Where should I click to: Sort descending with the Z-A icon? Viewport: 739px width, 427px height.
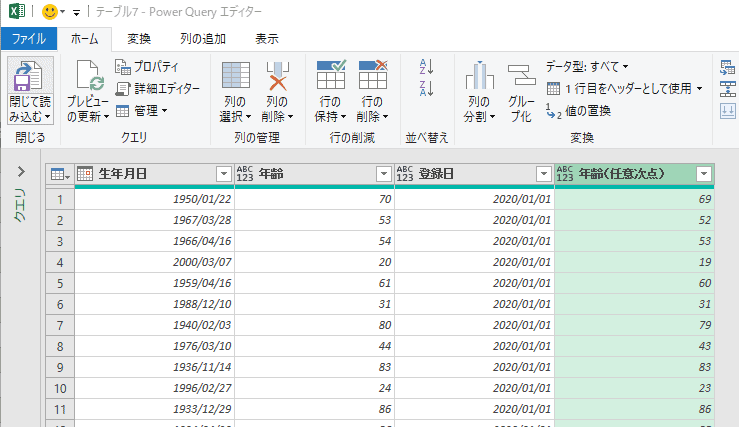pos(427,89)
